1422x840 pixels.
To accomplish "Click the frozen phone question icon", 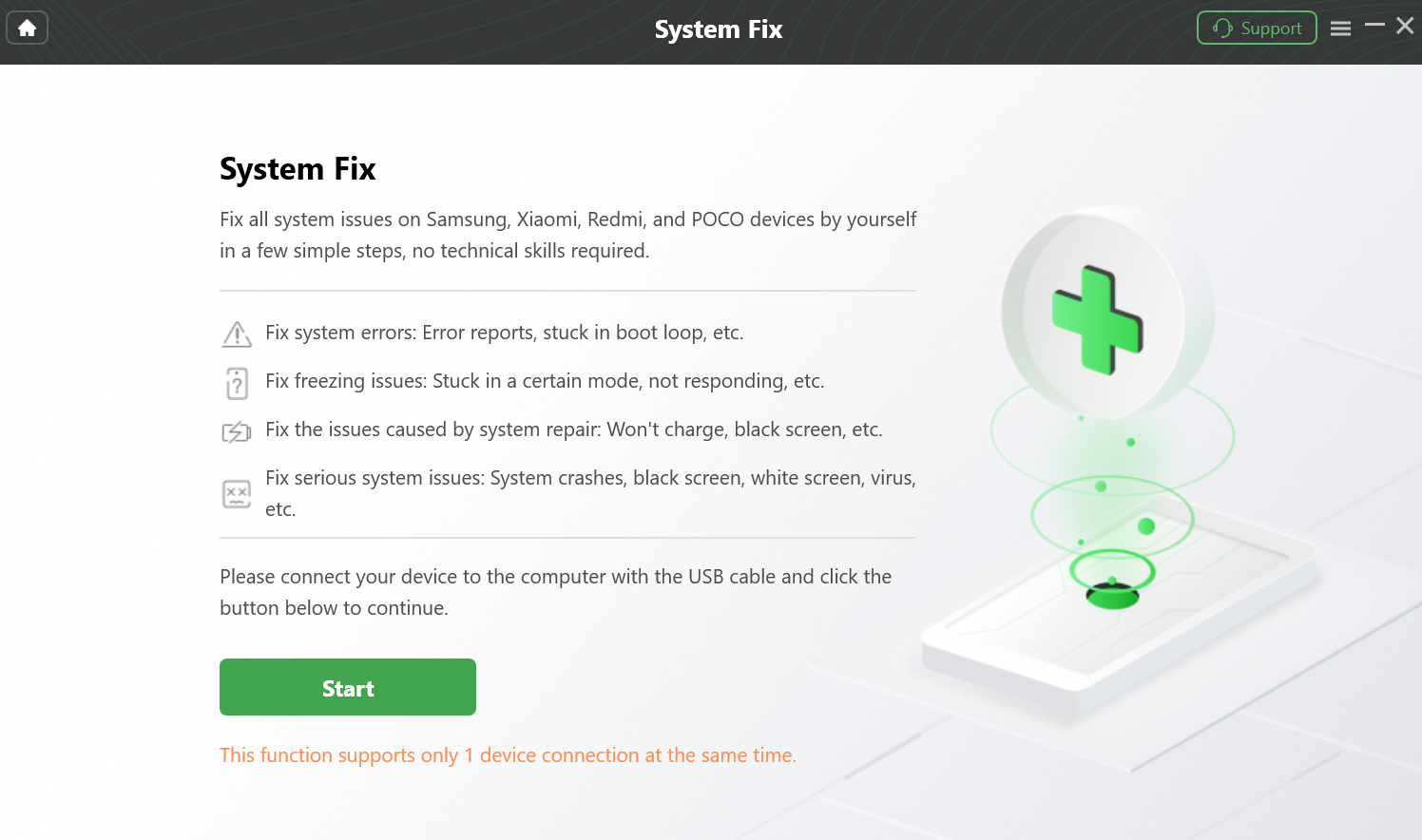I will tap(237, 383).
